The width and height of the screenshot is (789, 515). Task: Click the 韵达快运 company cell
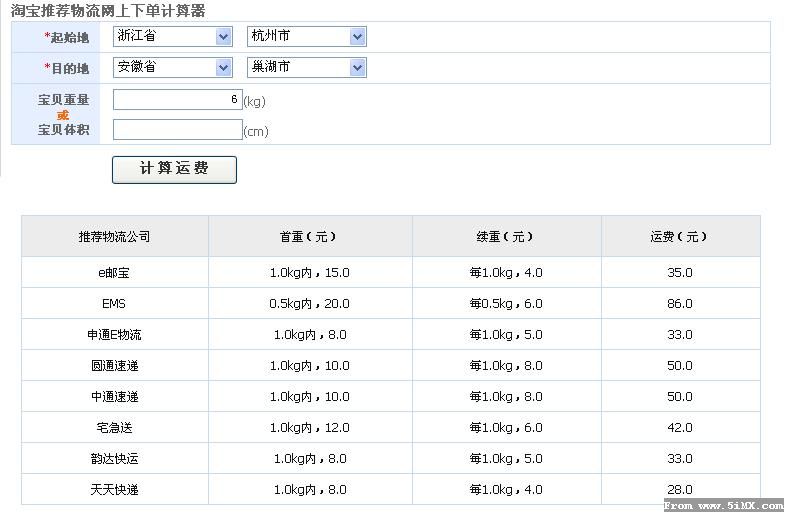(115, 459)
